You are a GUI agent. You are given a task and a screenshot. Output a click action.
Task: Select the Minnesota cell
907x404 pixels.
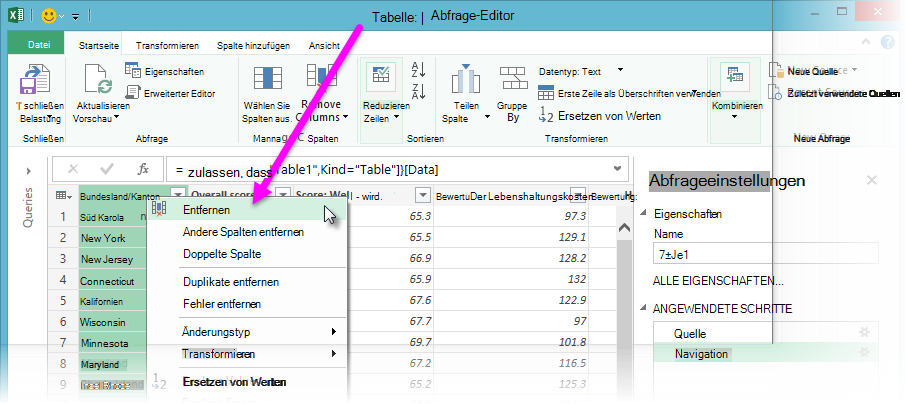[113, 343]
